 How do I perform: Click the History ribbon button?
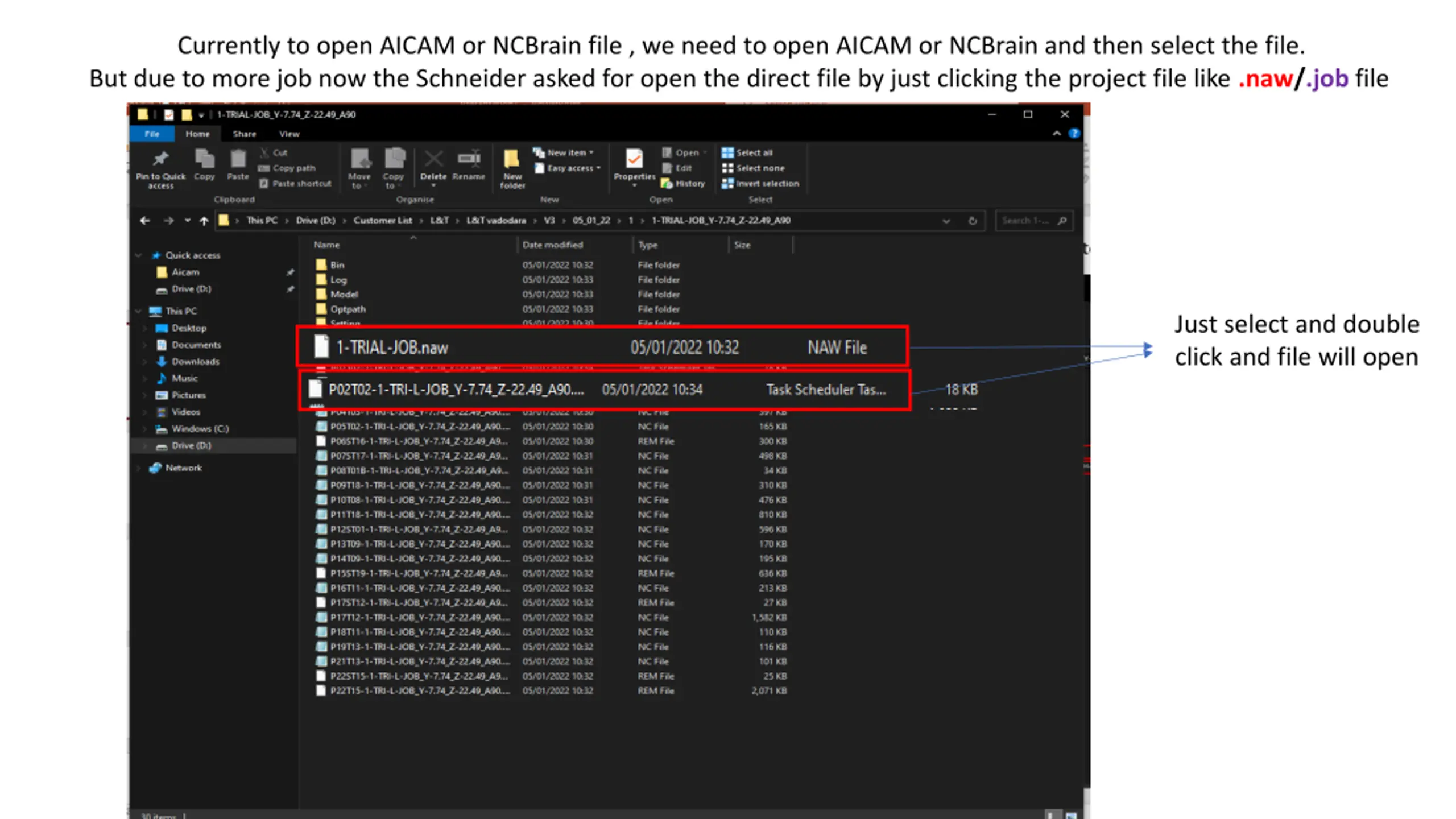[683, 183]
